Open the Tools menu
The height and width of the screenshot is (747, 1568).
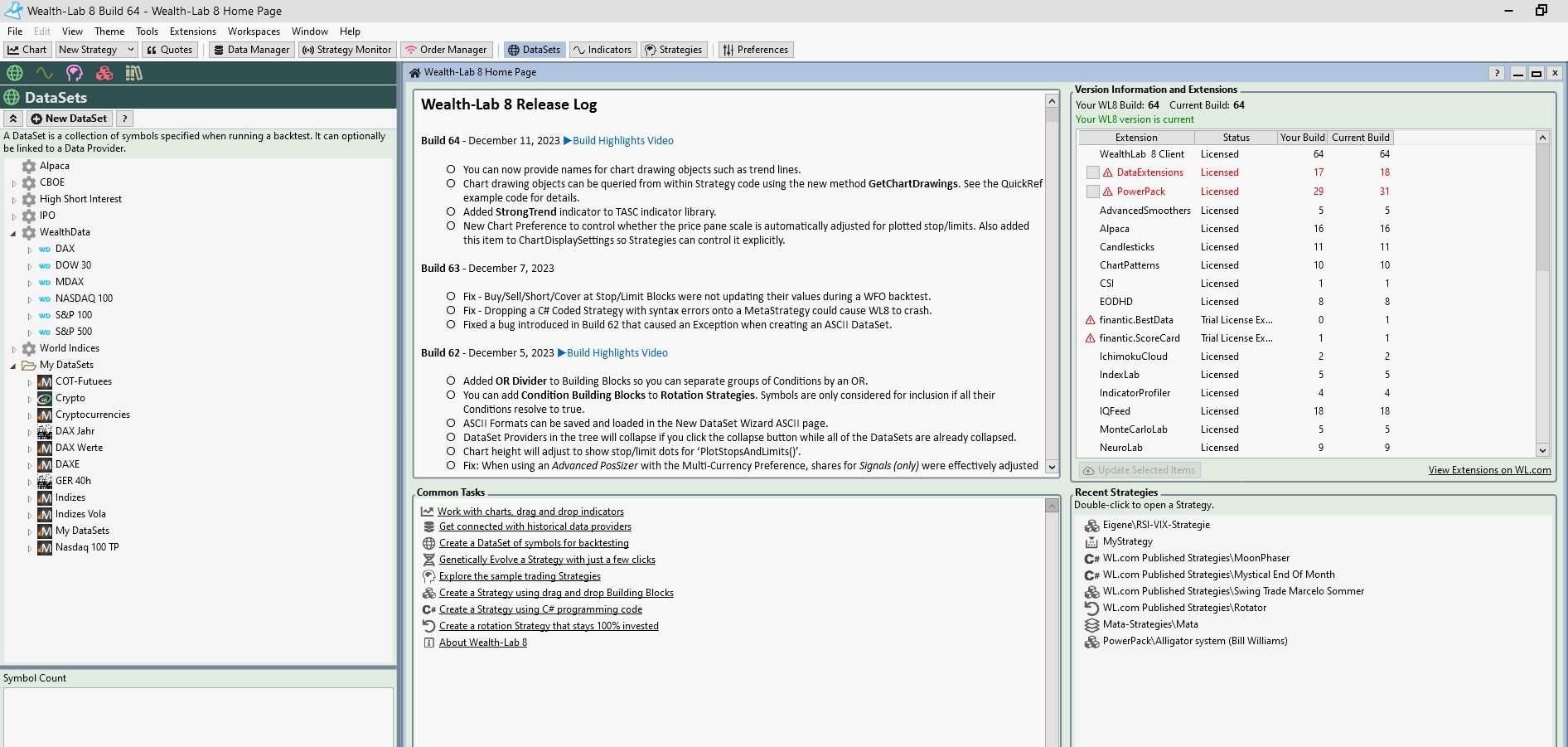[x=147, y=32]
